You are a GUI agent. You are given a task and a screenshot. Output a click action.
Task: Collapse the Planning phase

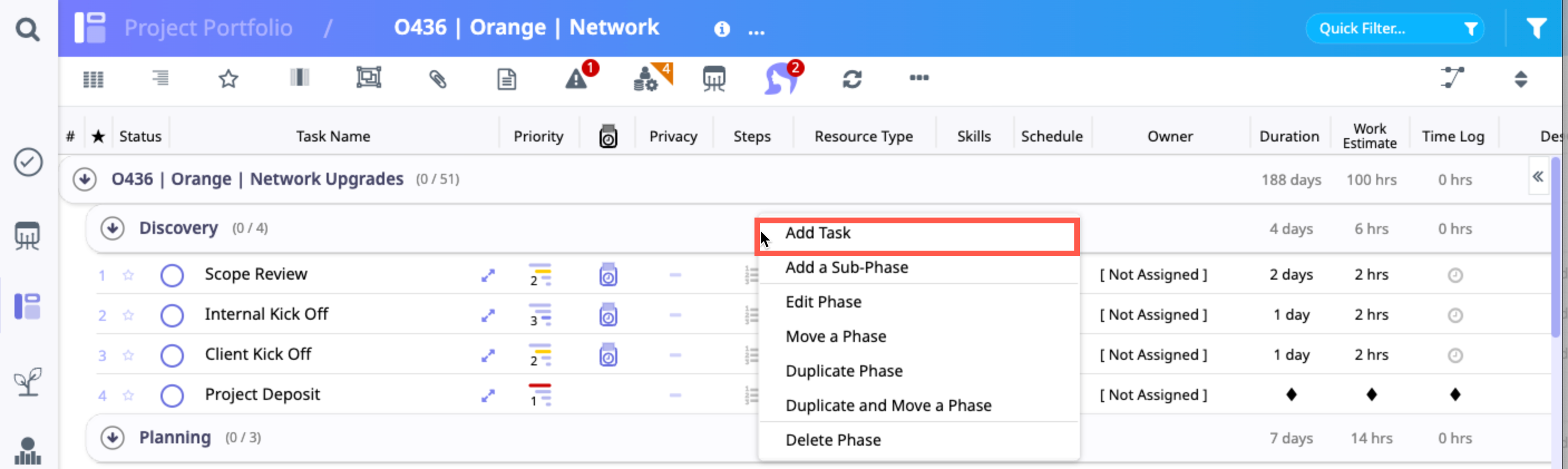pyautogui.click(x=113, y=438)
